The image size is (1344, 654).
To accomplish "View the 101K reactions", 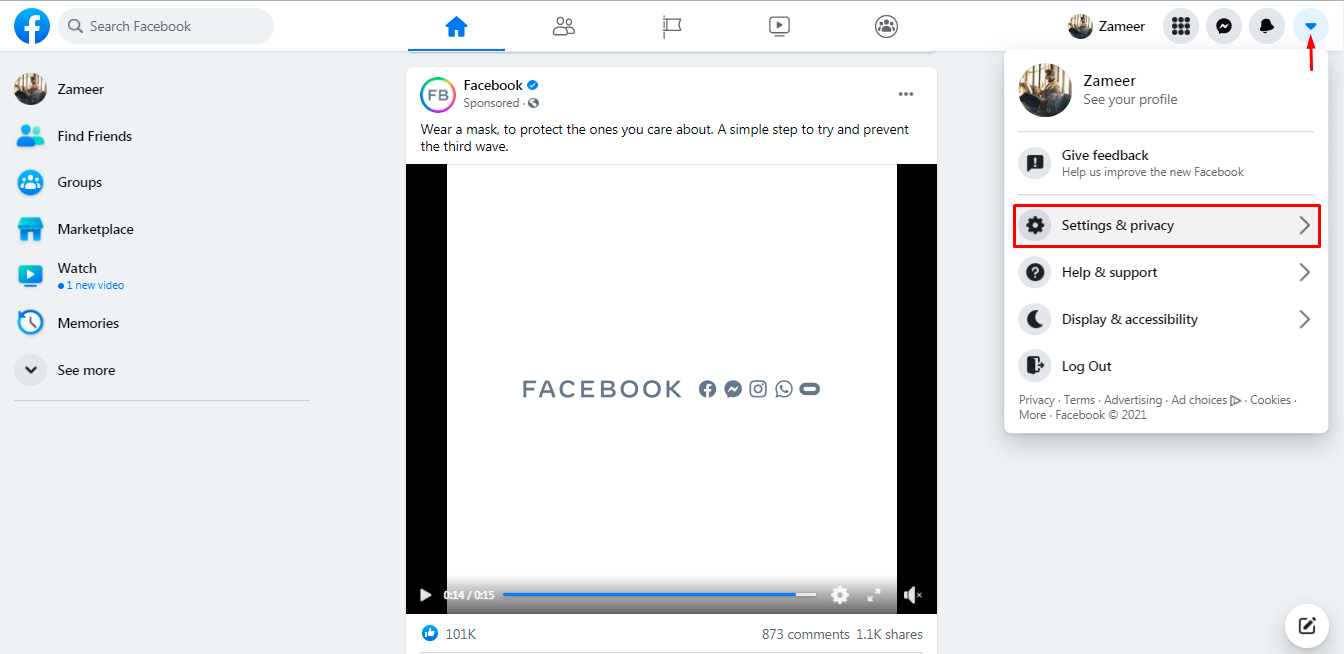I will (461, 634).
